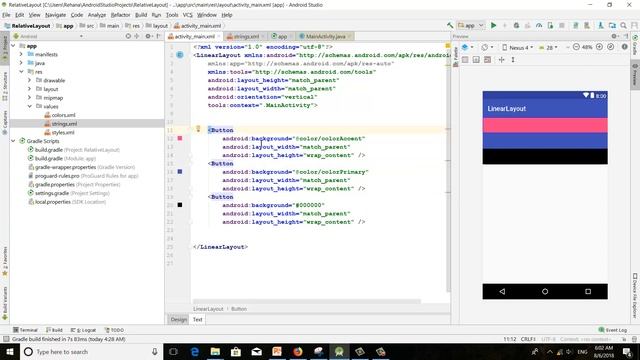640x360 pixels.
Task: Click the collapse-all icon in Project panel
Action: click(137, 36)
